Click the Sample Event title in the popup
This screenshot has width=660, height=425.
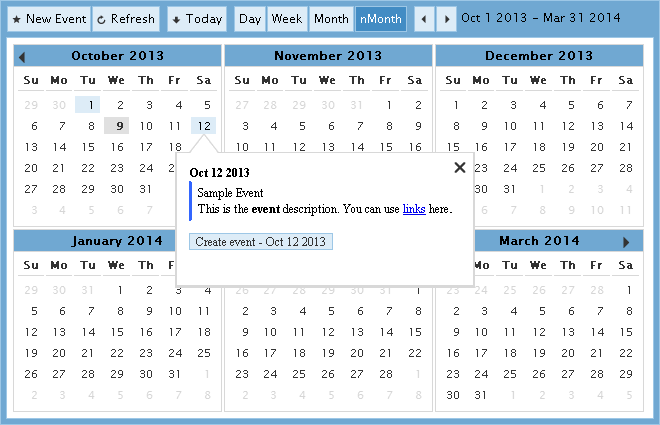pyautogui.click(x=229, y=194)
